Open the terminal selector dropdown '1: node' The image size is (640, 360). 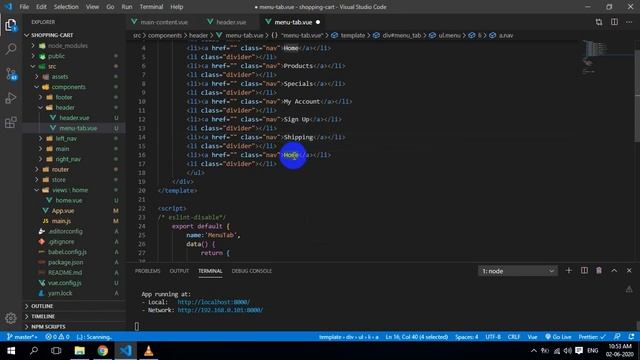tap(518, 271)
